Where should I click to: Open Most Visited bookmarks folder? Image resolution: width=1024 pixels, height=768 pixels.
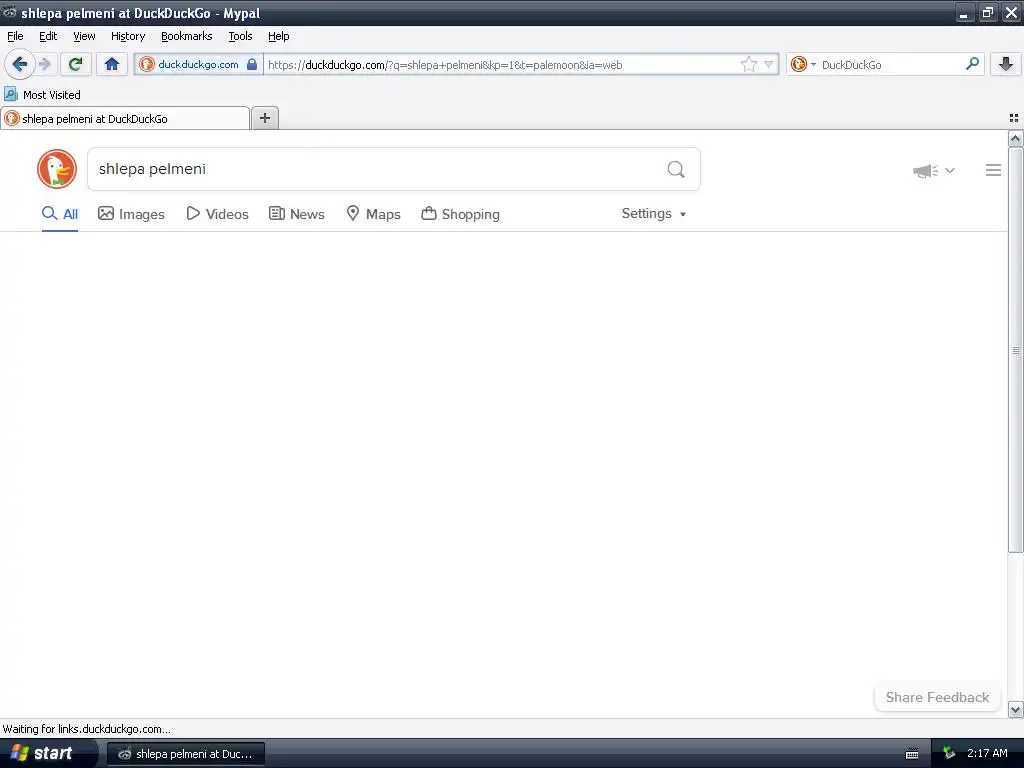click(42, 95)
